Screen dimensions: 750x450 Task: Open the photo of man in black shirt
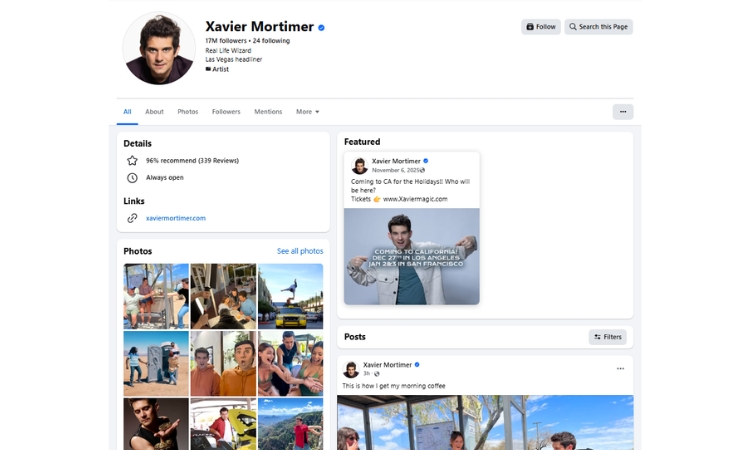[156, 424]
